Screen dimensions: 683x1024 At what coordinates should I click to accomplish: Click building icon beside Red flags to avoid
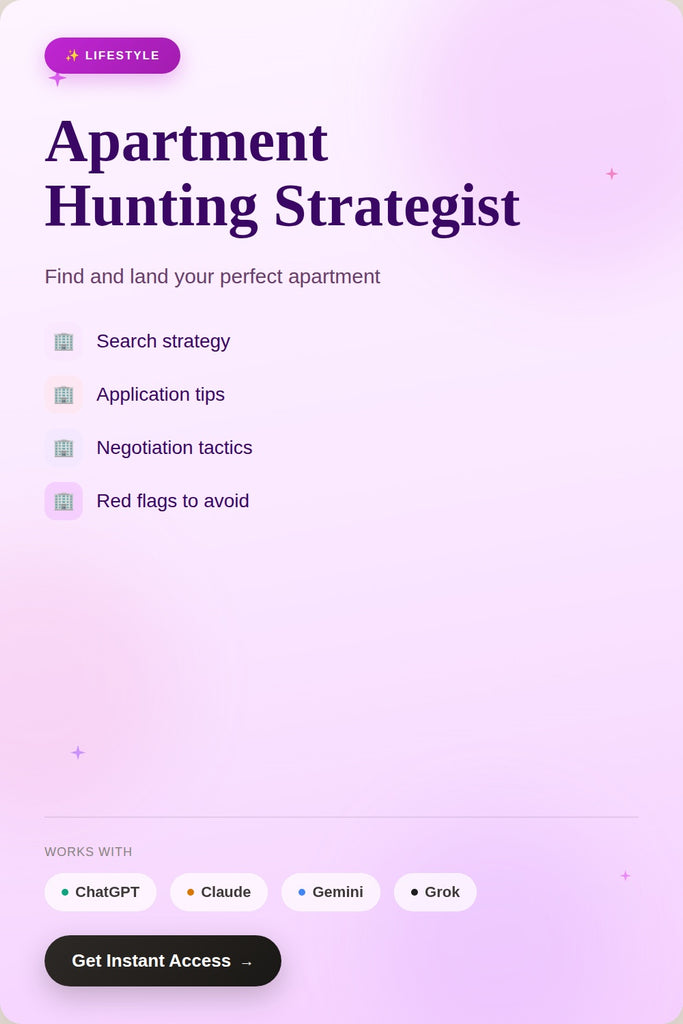[63, 501]
